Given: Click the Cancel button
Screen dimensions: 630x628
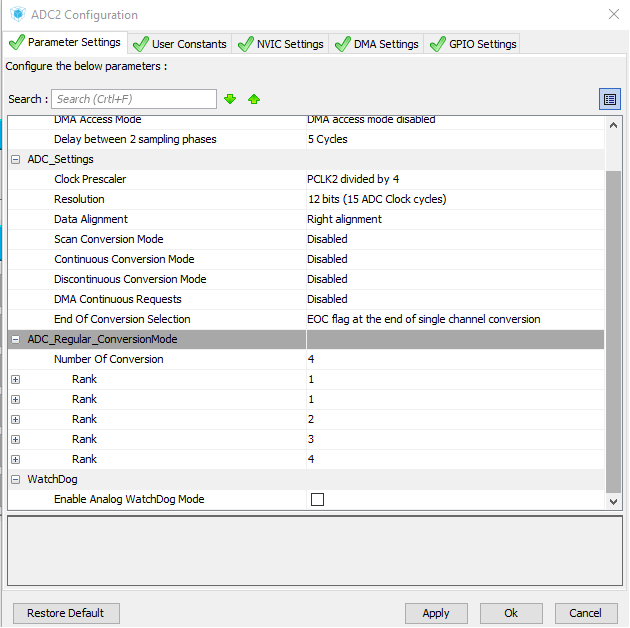Looking at the screenshot, I should pos(586,613).
